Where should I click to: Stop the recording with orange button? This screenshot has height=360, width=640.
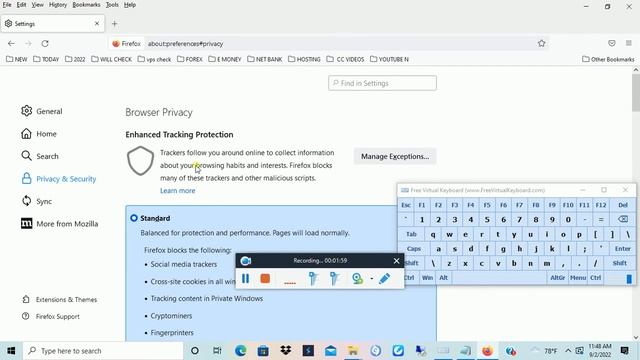(265, 278)
